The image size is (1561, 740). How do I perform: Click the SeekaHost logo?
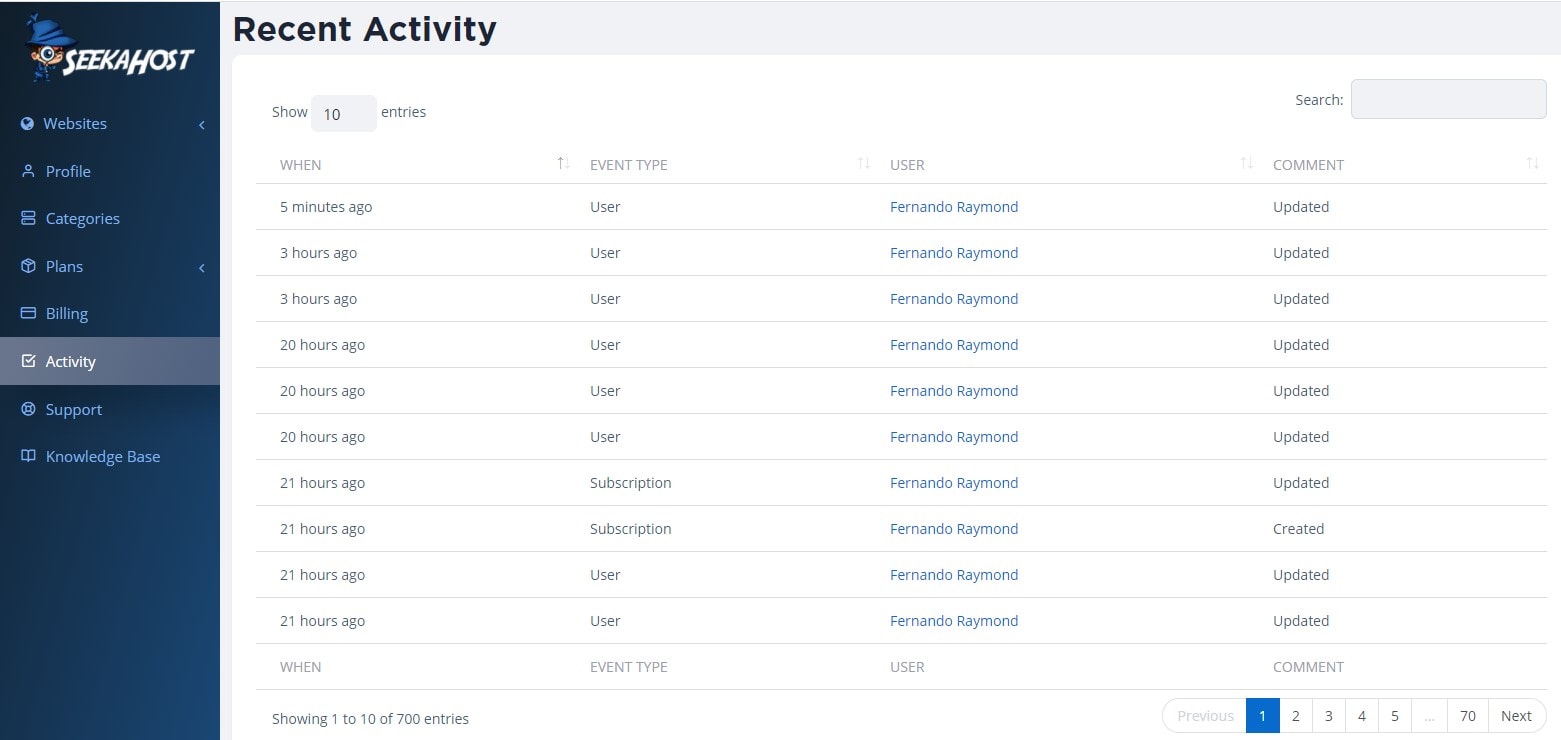click(x=110, y=50)
